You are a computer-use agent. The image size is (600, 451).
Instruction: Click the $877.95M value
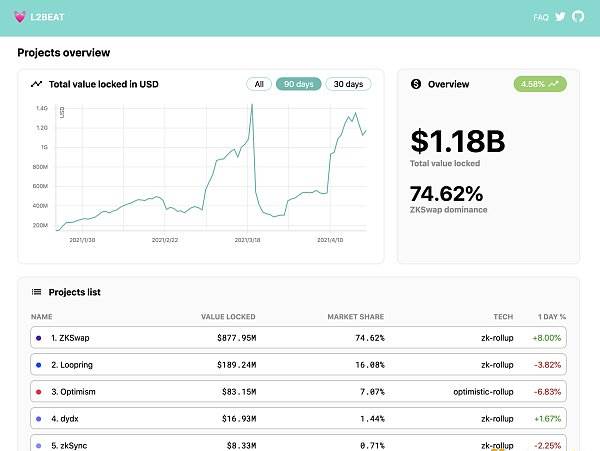pyautogui.click(x=236, y=338)
